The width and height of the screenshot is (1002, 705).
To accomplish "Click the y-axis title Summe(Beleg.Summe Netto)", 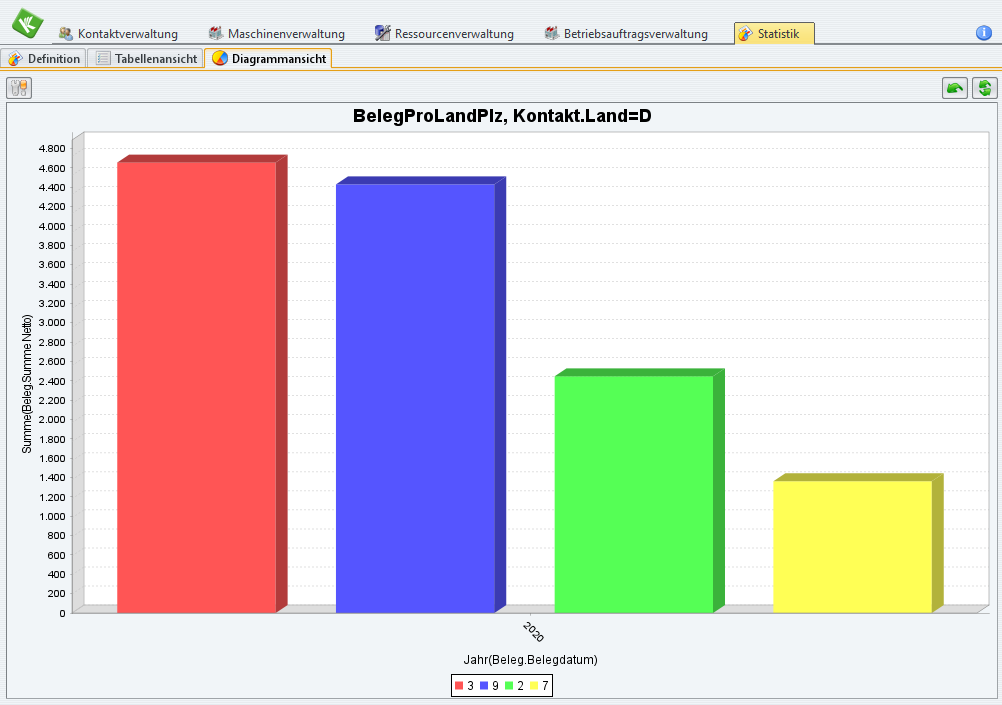I will pyautogui.click(x=27, y=384).
